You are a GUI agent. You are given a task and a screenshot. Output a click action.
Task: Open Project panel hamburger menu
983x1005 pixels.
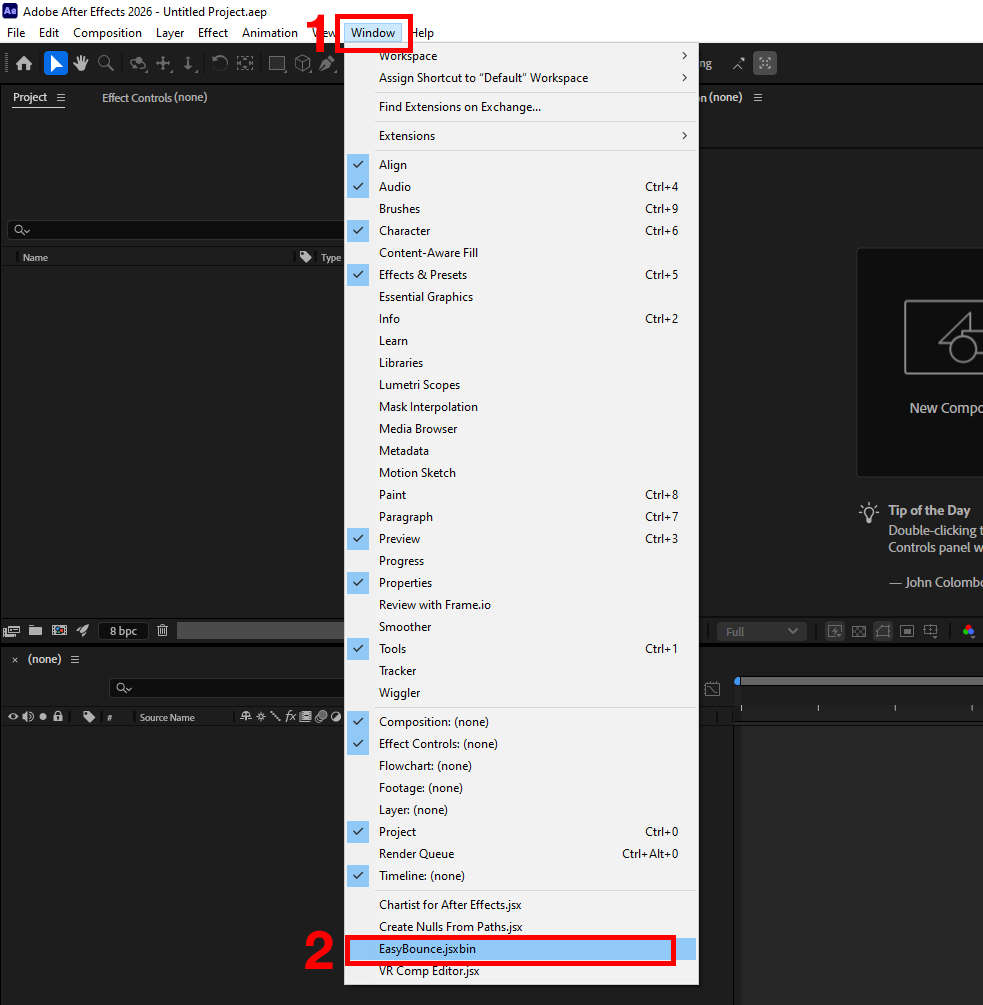click(x=61, y=97)
